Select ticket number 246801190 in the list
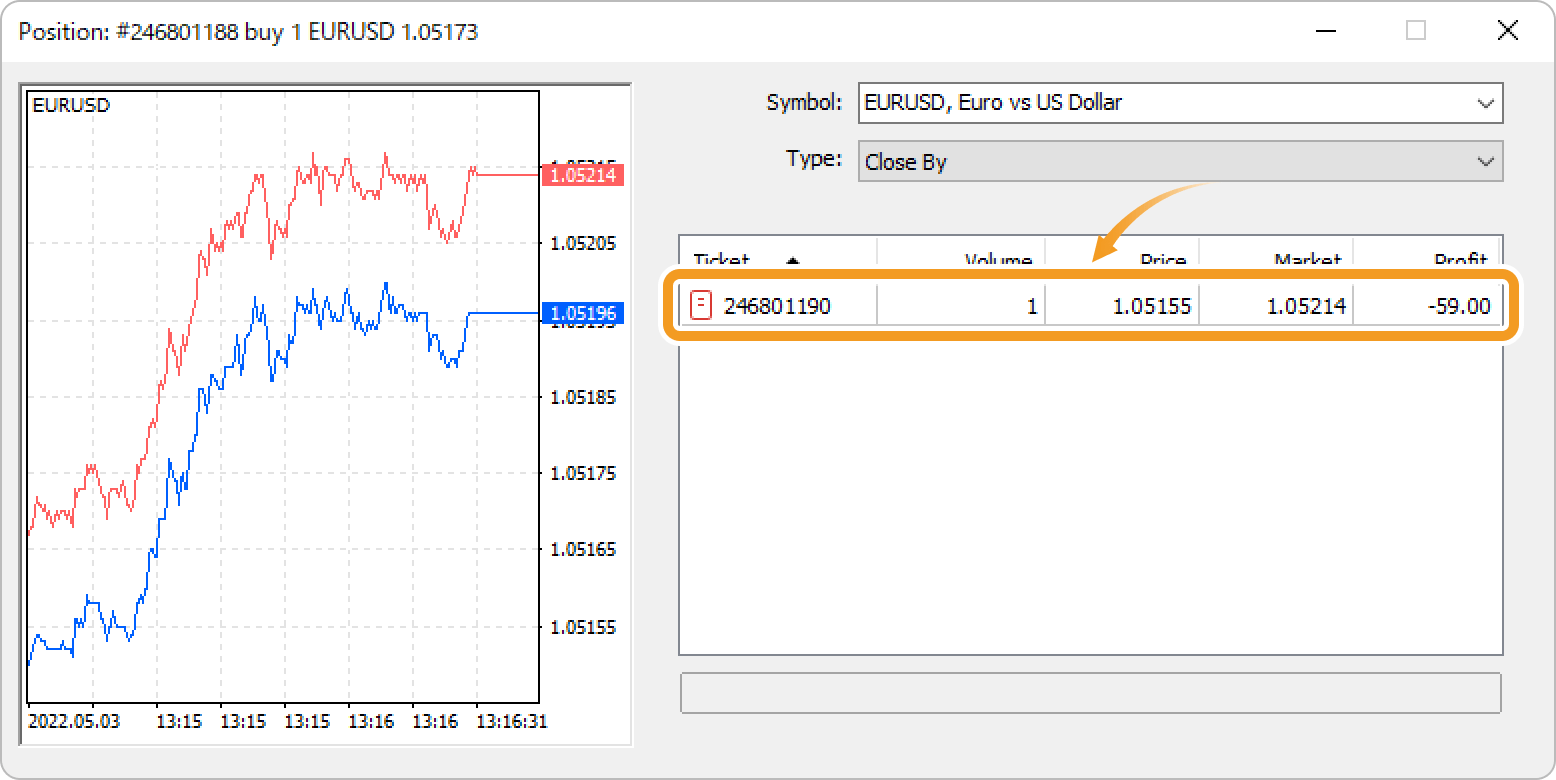 pos(777,306)
